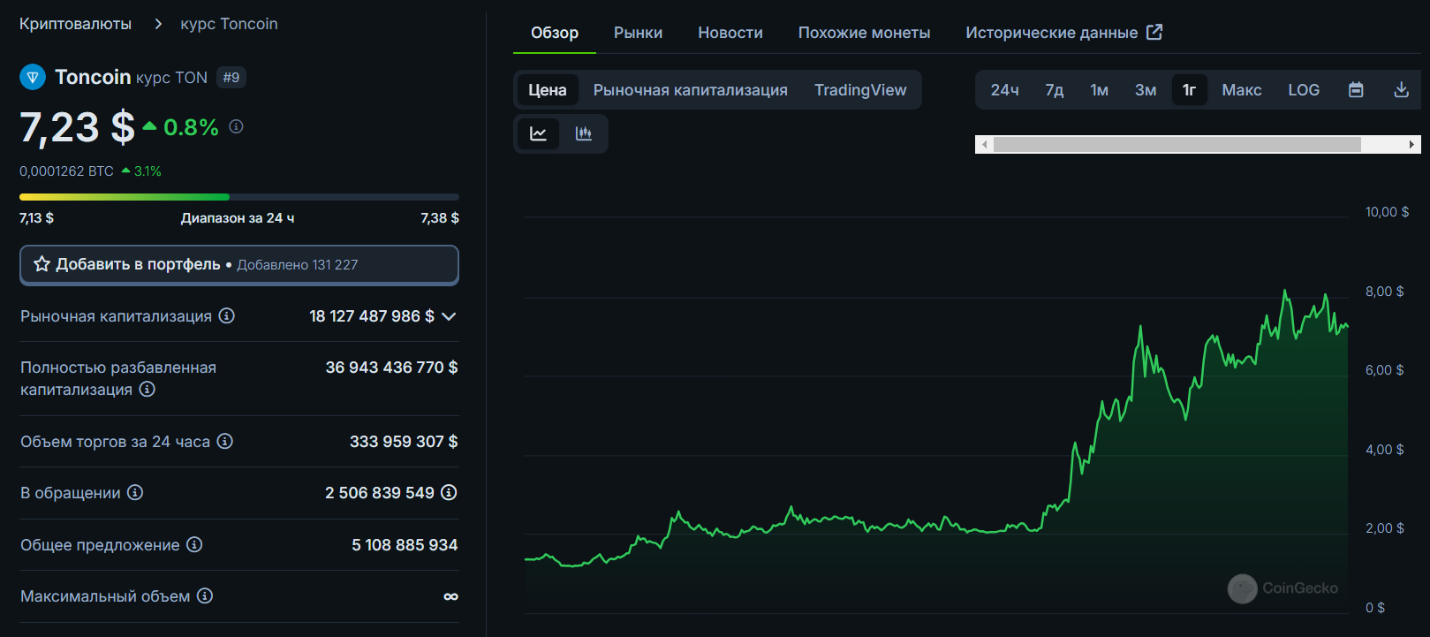Click the star icon in Добавить в портфель
Screen dimensions: 1430x637
pos(42,265)
